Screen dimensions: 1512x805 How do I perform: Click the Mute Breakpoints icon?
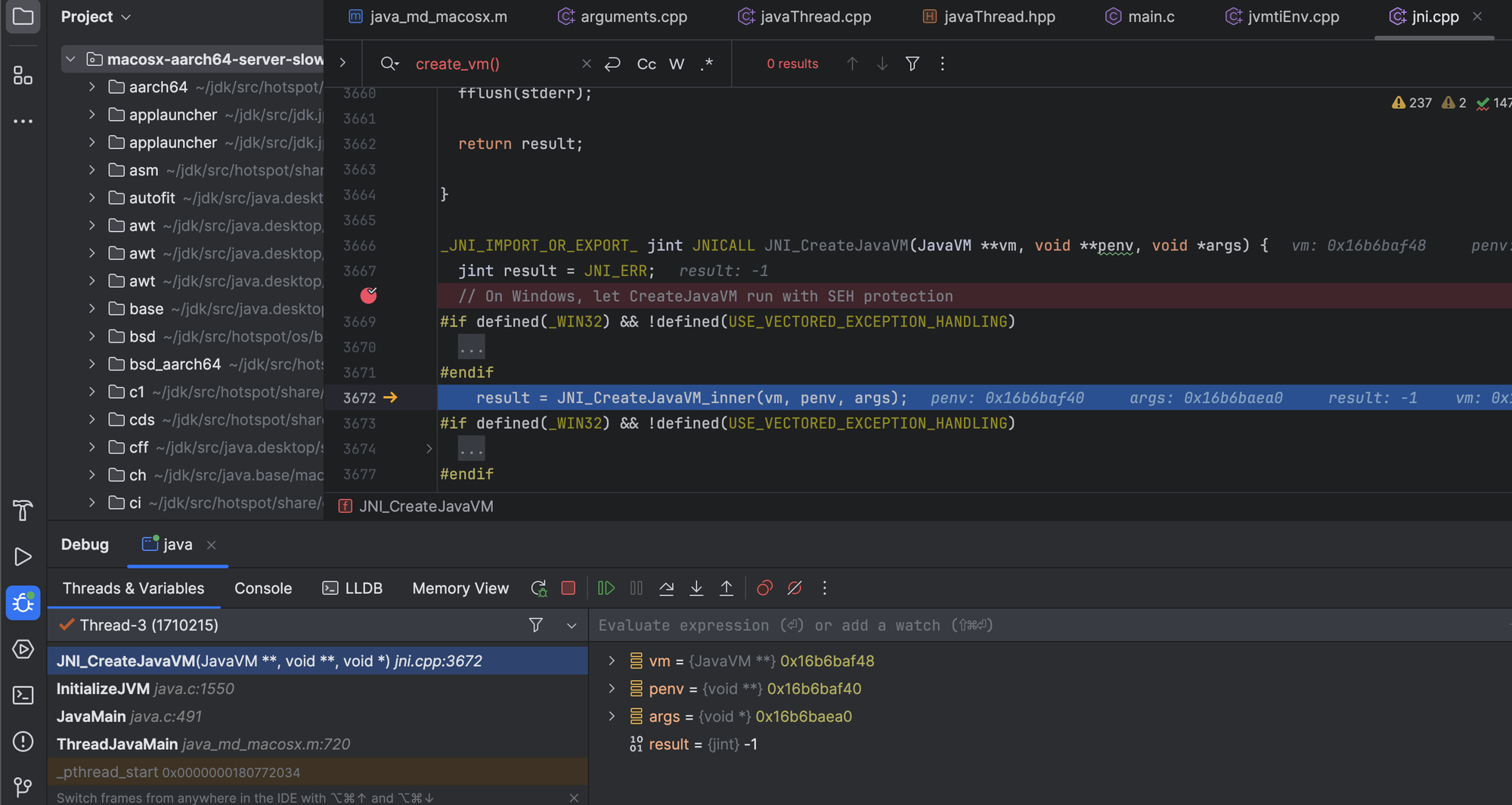tap(795, 588)
